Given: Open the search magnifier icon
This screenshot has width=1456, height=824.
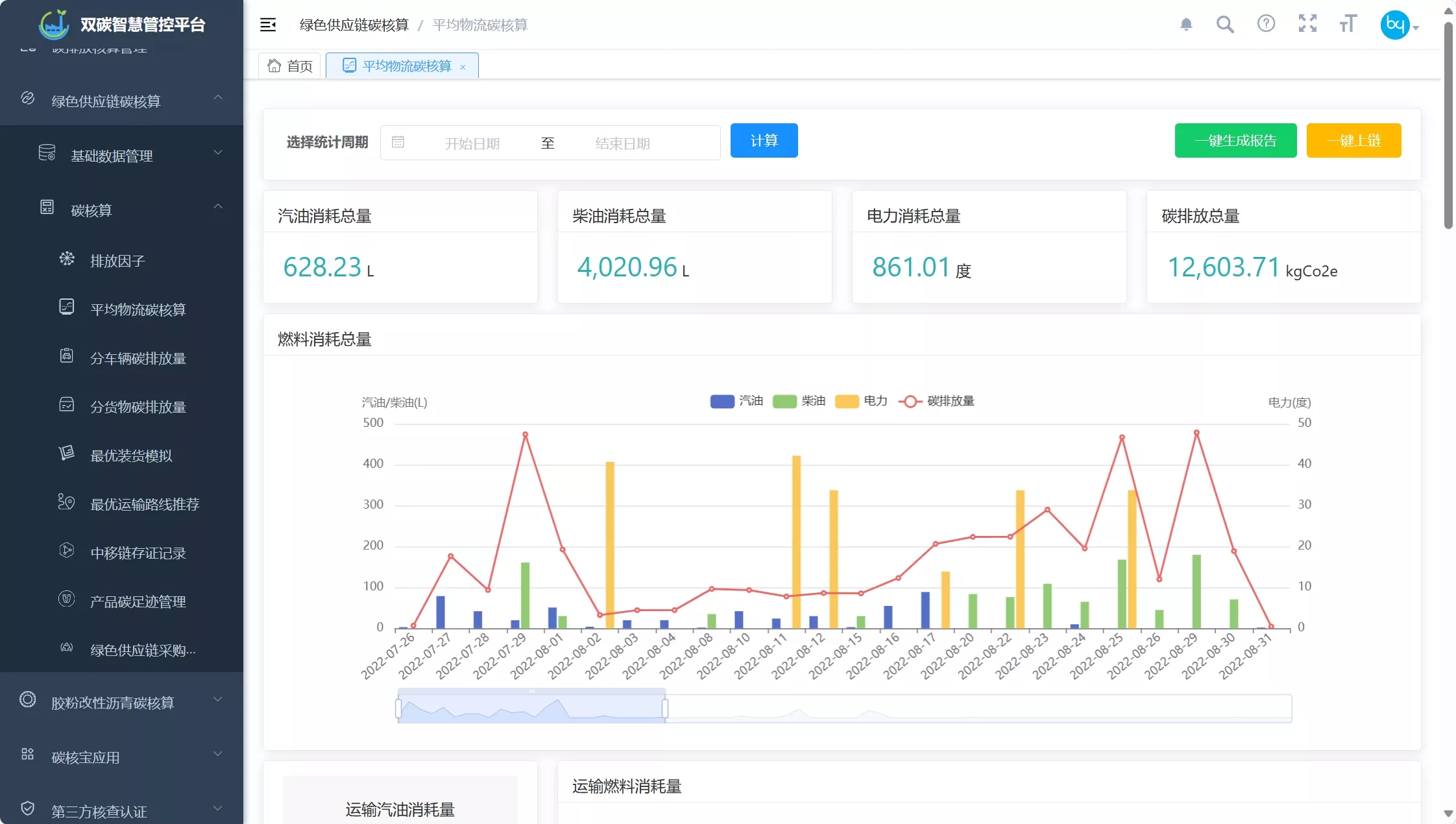Looking at the screenshot, I should click(1225, 25).
